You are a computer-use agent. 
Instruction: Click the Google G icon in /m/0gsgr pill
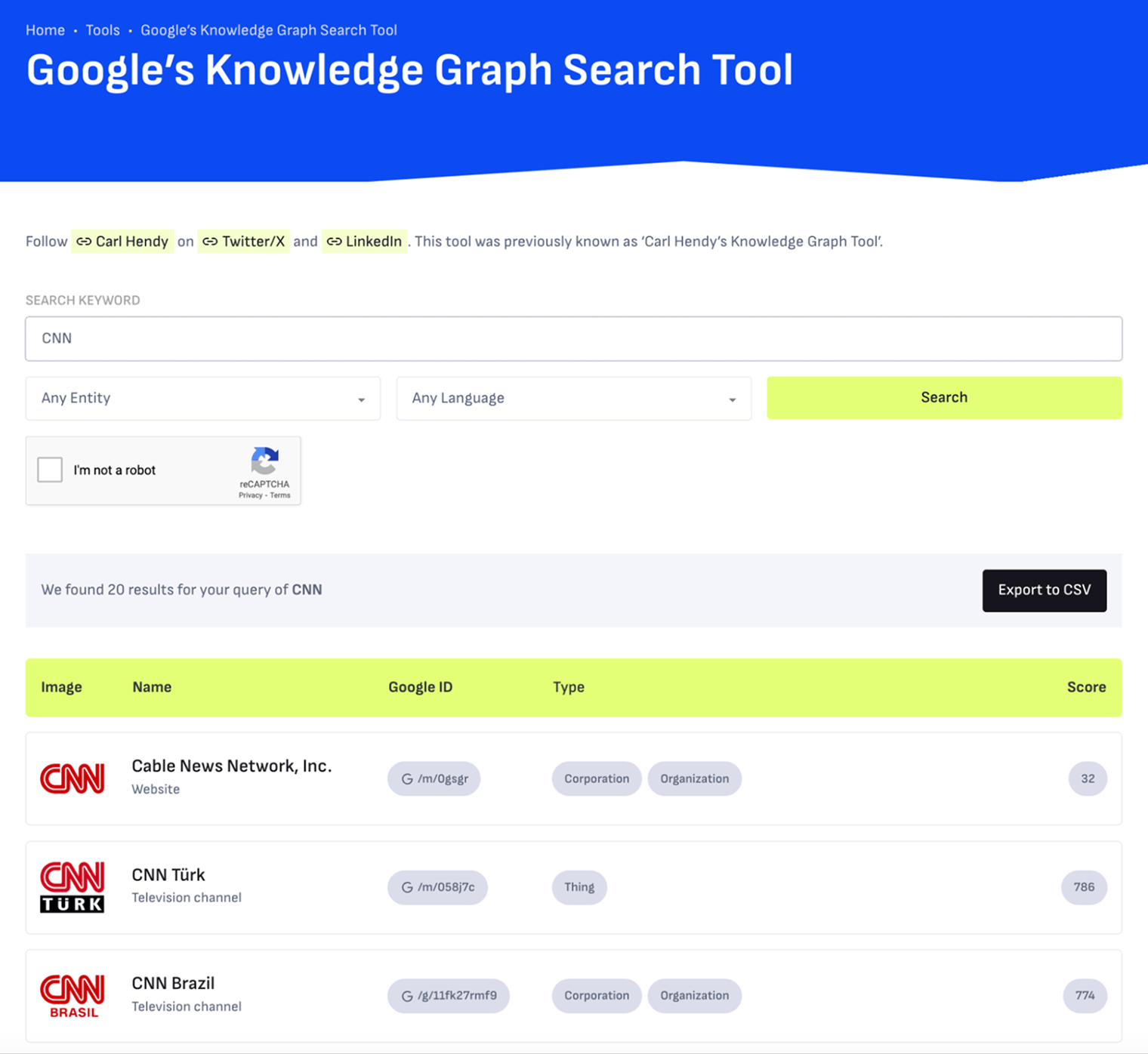point(407,779)
